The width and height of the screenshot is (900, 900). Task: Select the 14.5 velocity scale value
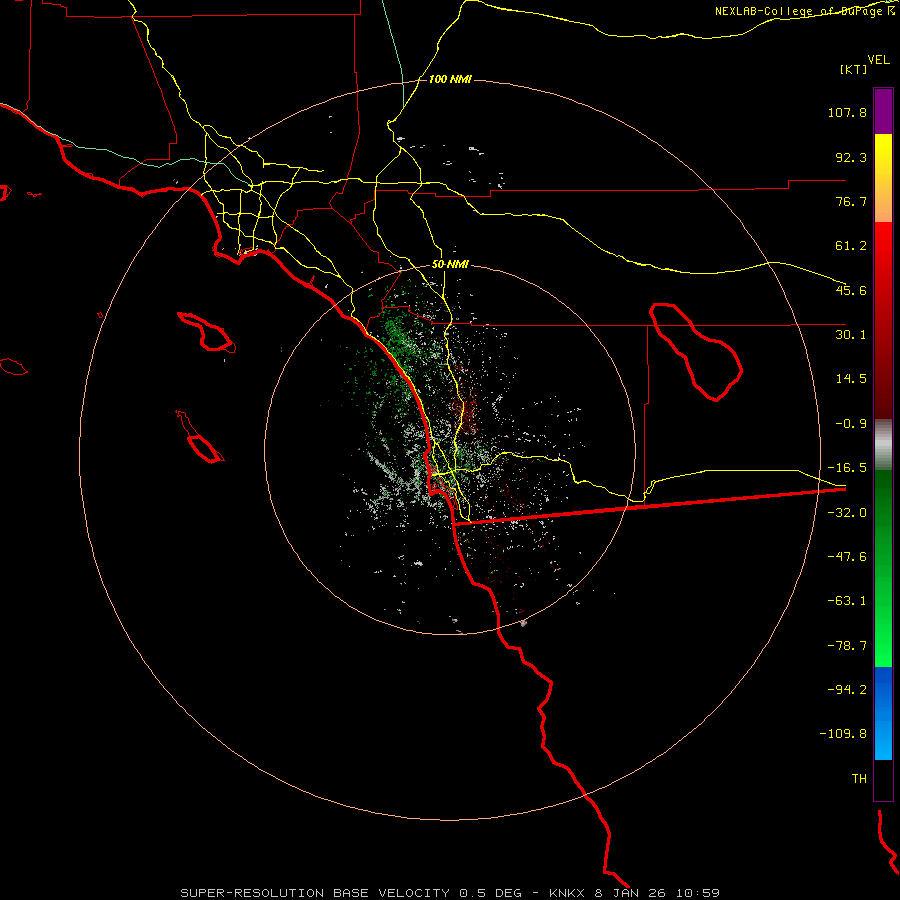(x=851, y=379)
